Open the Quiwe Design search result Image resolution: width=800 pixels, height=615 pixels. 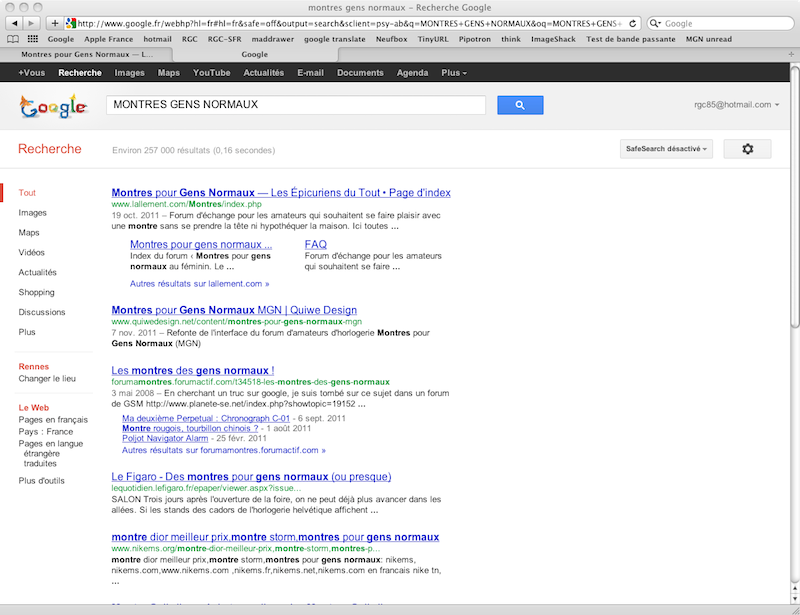[x=234, y=310]
